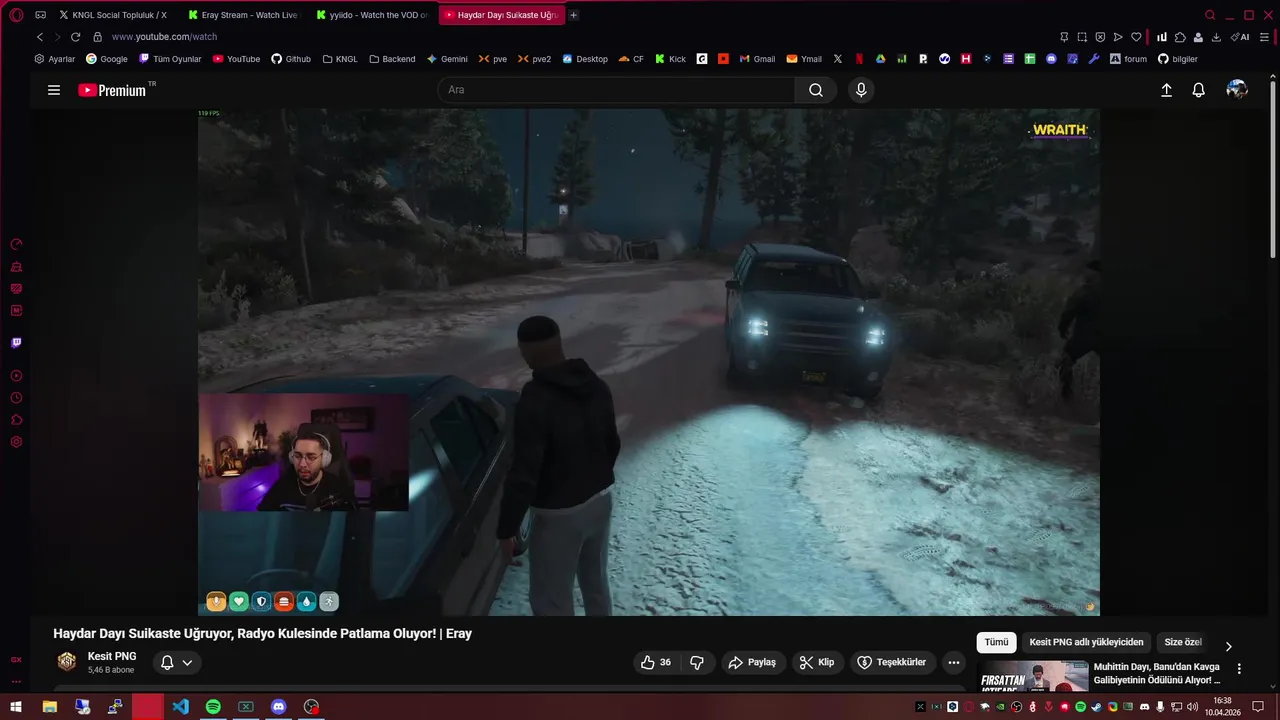Add page to bookmarks heart icon
Image resolution: width=1280 pixels, height=720 pixels.
coord(1136,37)
